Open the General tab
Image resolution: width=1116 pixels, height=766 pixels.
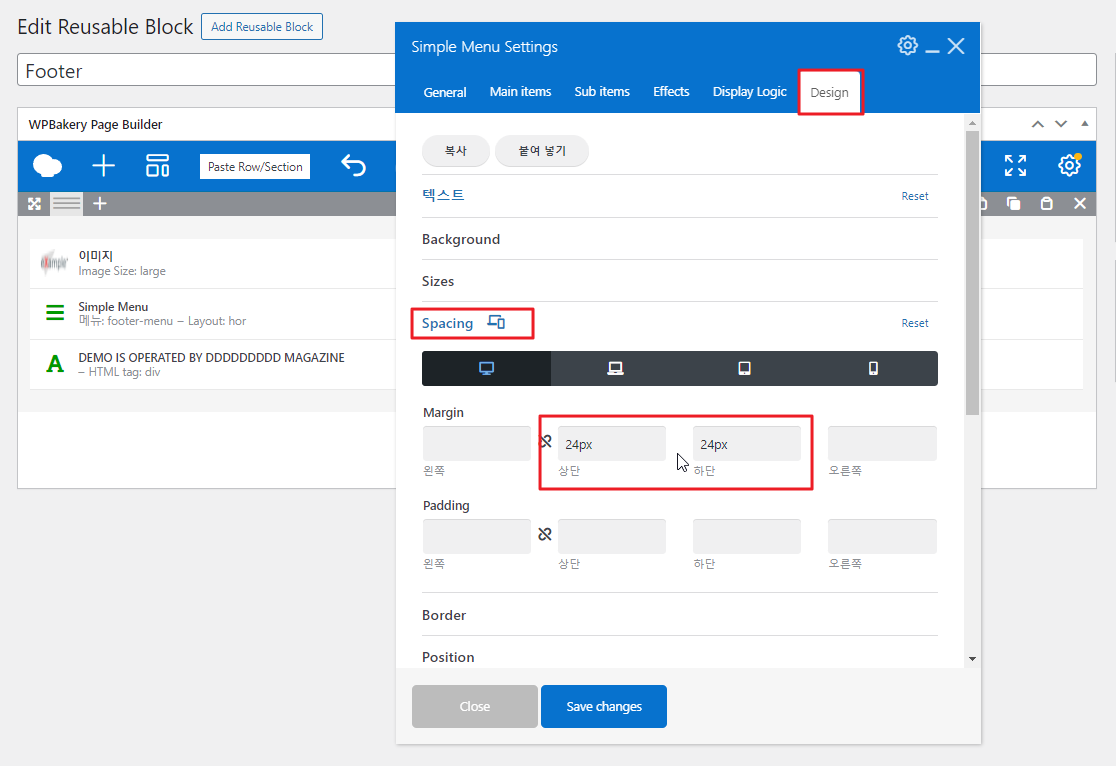pyautogui.click(x=445, y=92)
